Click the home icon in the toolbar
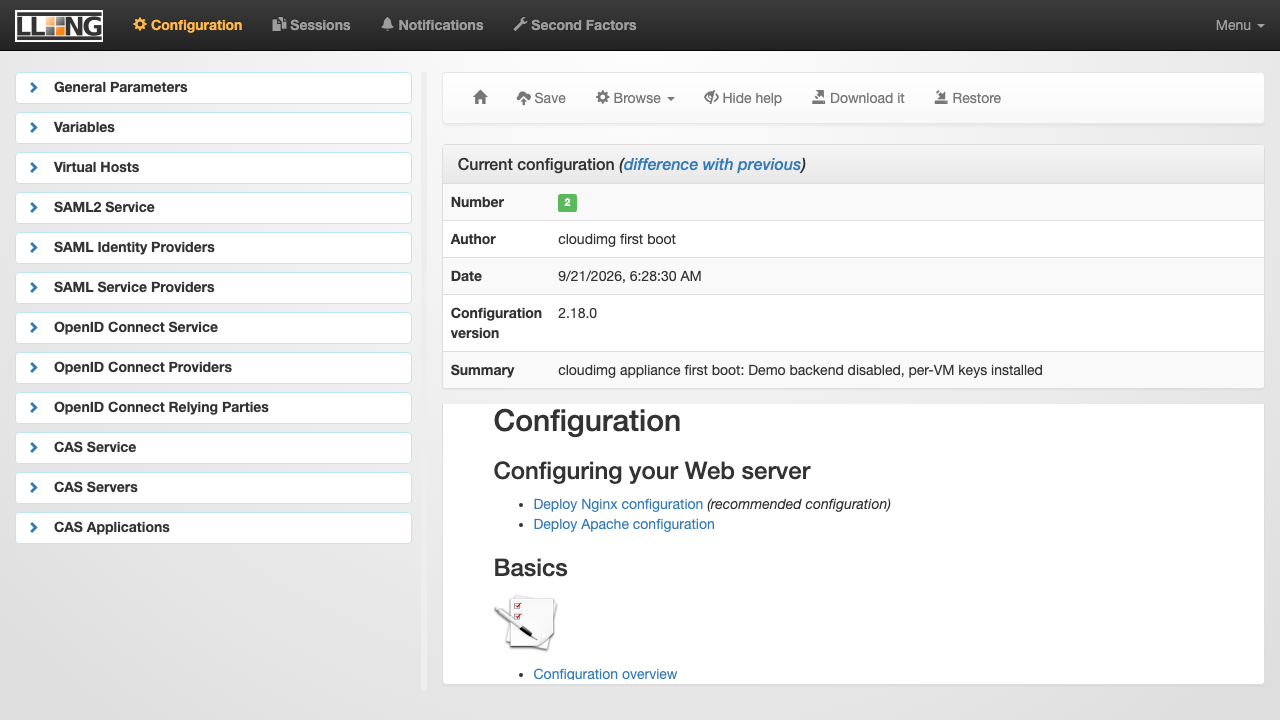1280x720 pixels. coord(480,98)
